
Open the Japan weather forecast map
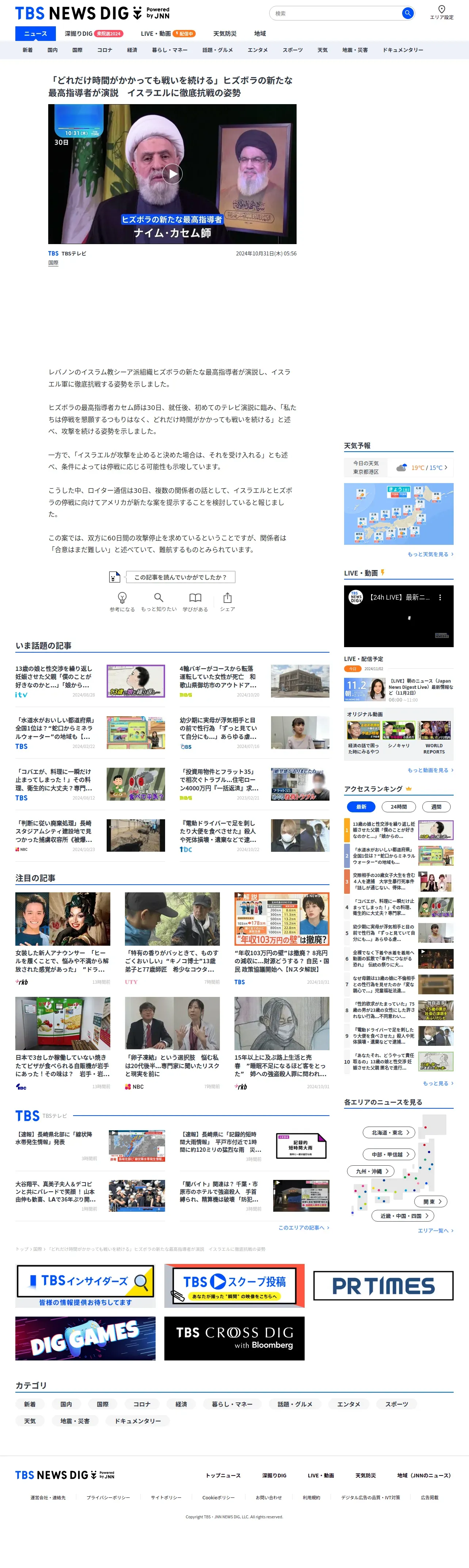coord(399,514)
